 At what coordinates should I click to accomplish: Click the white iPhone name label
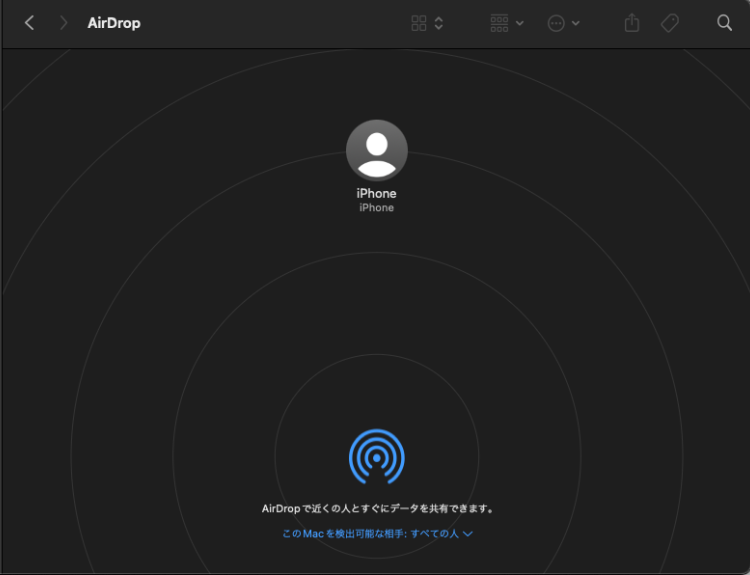(376, 193)
